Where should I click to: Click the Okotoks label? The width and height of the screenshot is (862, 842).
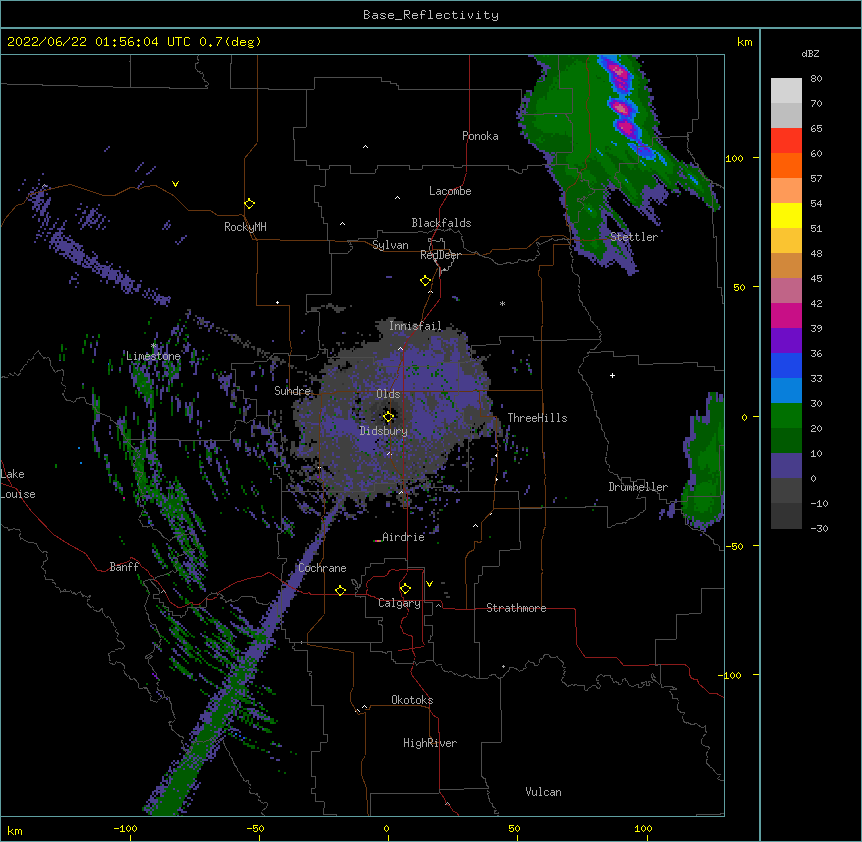pyautogui.click(x=412, y=700)
